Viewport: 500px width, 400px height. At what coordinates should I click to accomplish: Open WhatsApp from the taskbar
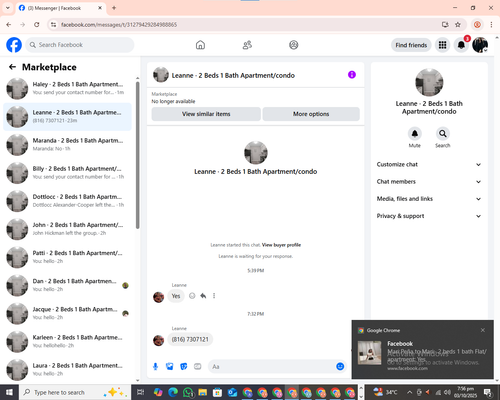tap(188, 392)
